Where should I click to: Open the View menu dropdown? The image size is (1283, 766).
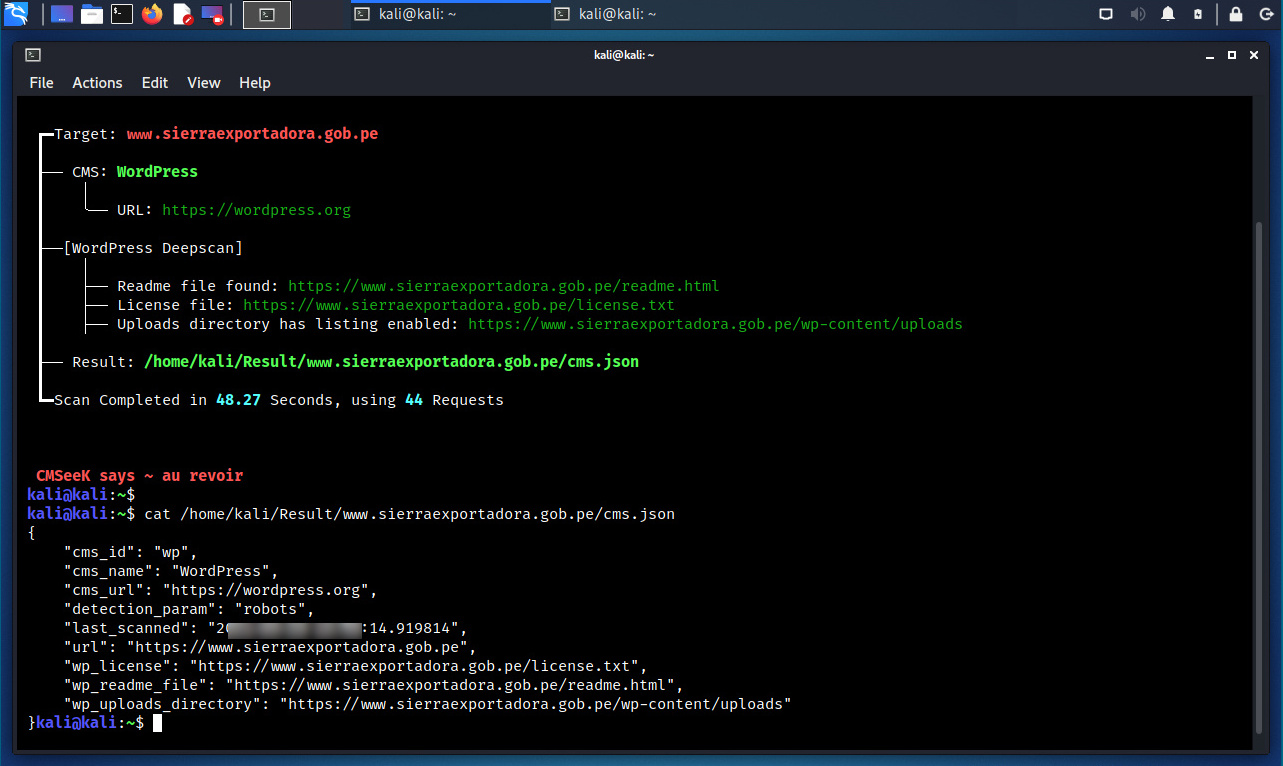pyautogui.click(x=203, y=83)
